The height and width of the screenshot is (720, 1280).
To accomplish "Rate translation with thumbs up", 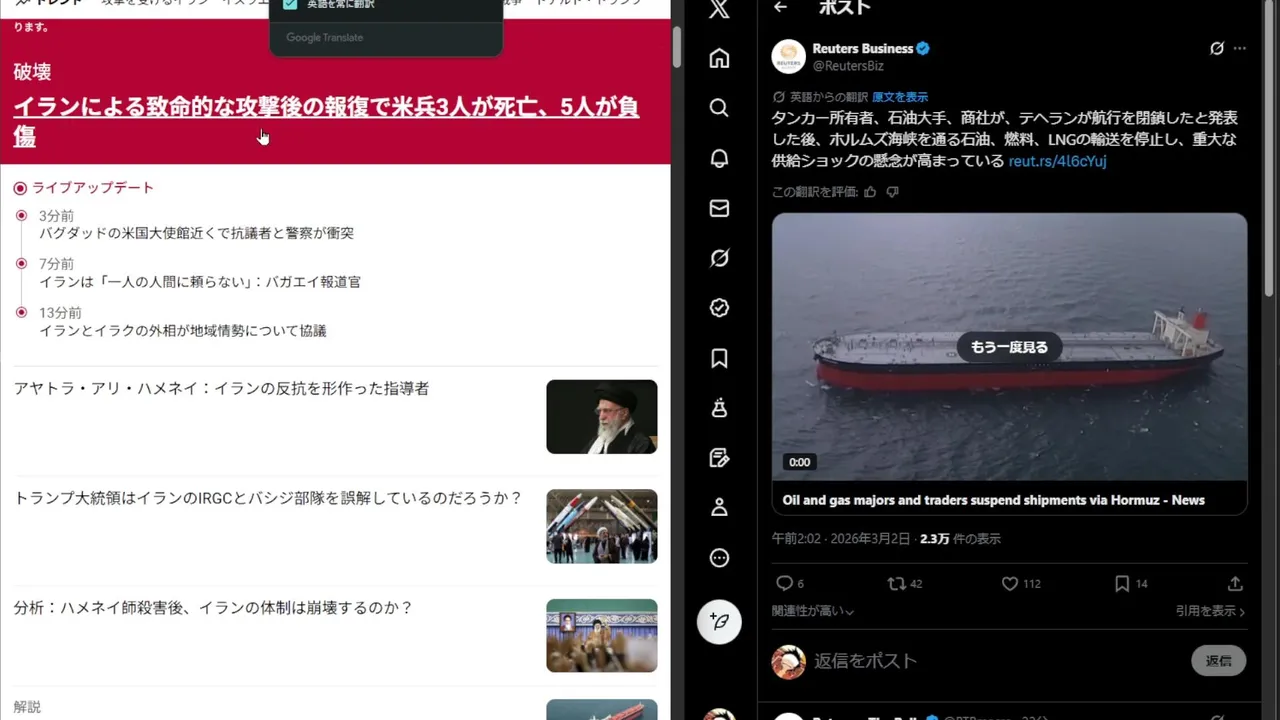I will pyautogui.click(x=870, y=192).
